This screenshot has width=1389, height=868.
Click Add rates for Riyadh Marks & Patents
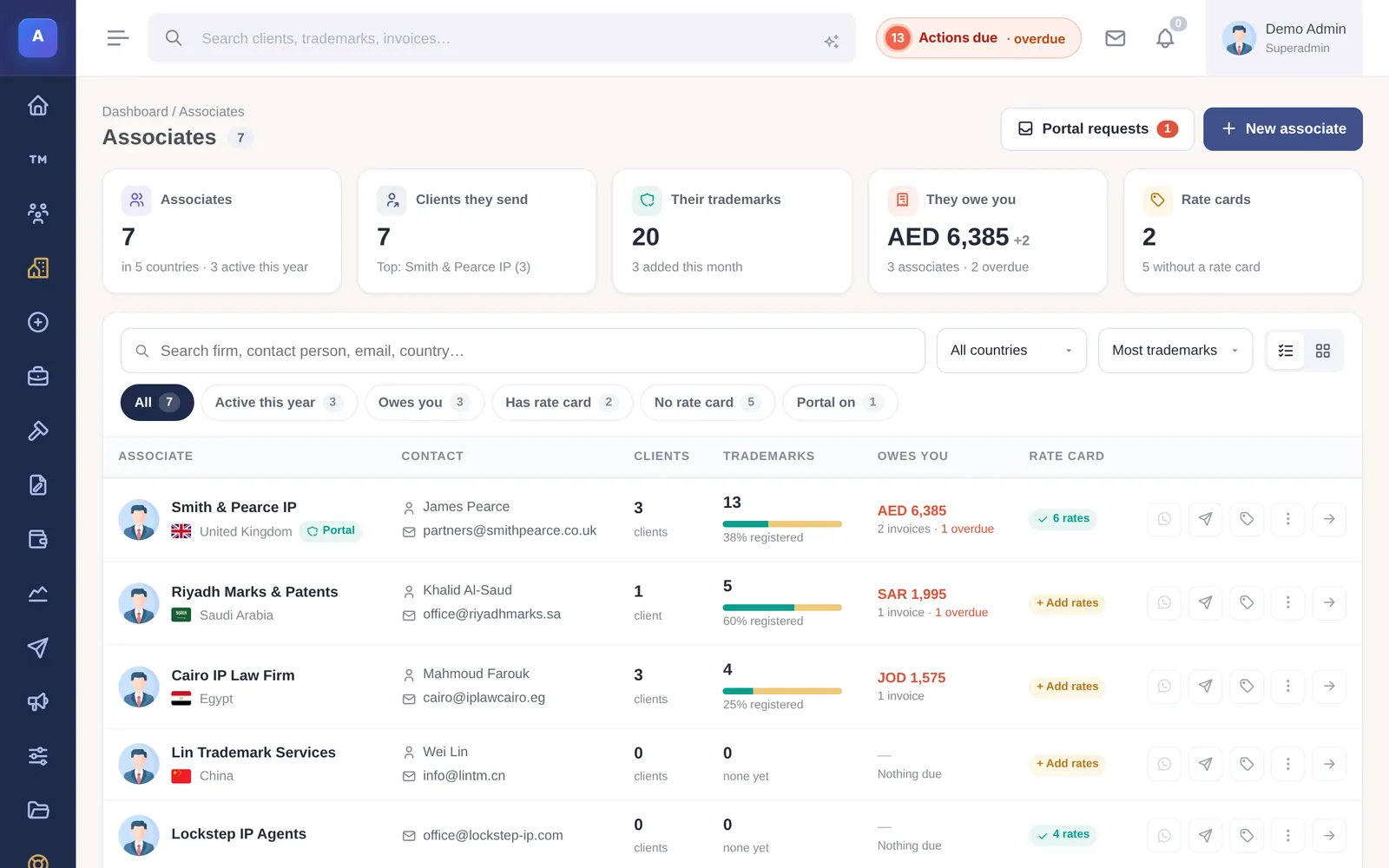pos(1067,602)
